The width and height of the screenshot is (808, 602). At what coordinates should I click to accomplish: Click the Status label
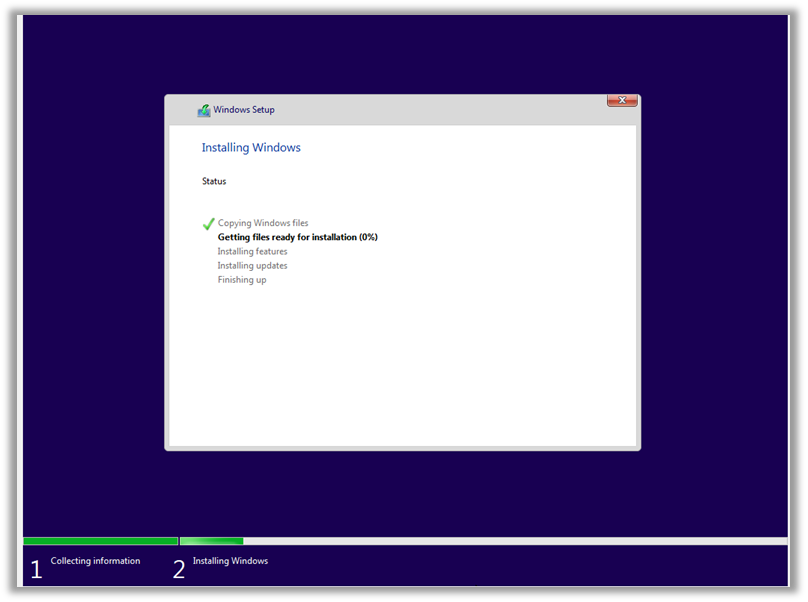pyautogui.click(x=214, y=181)
